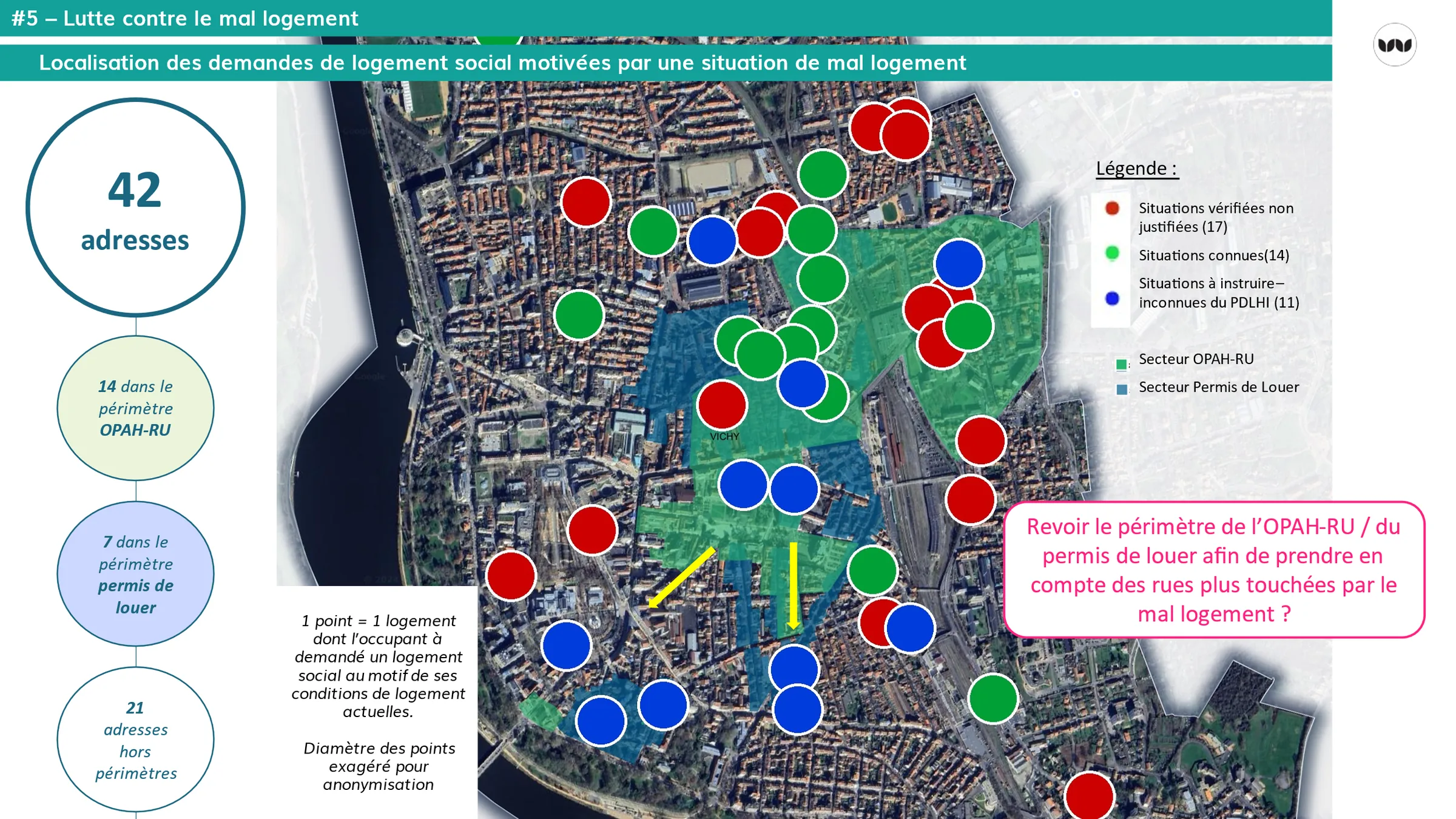Click "Situations à instruire– inconnues du PDLHI (11)"
The height and width of the screenshot is (819, 1456).
click(x=1219, y=293)
